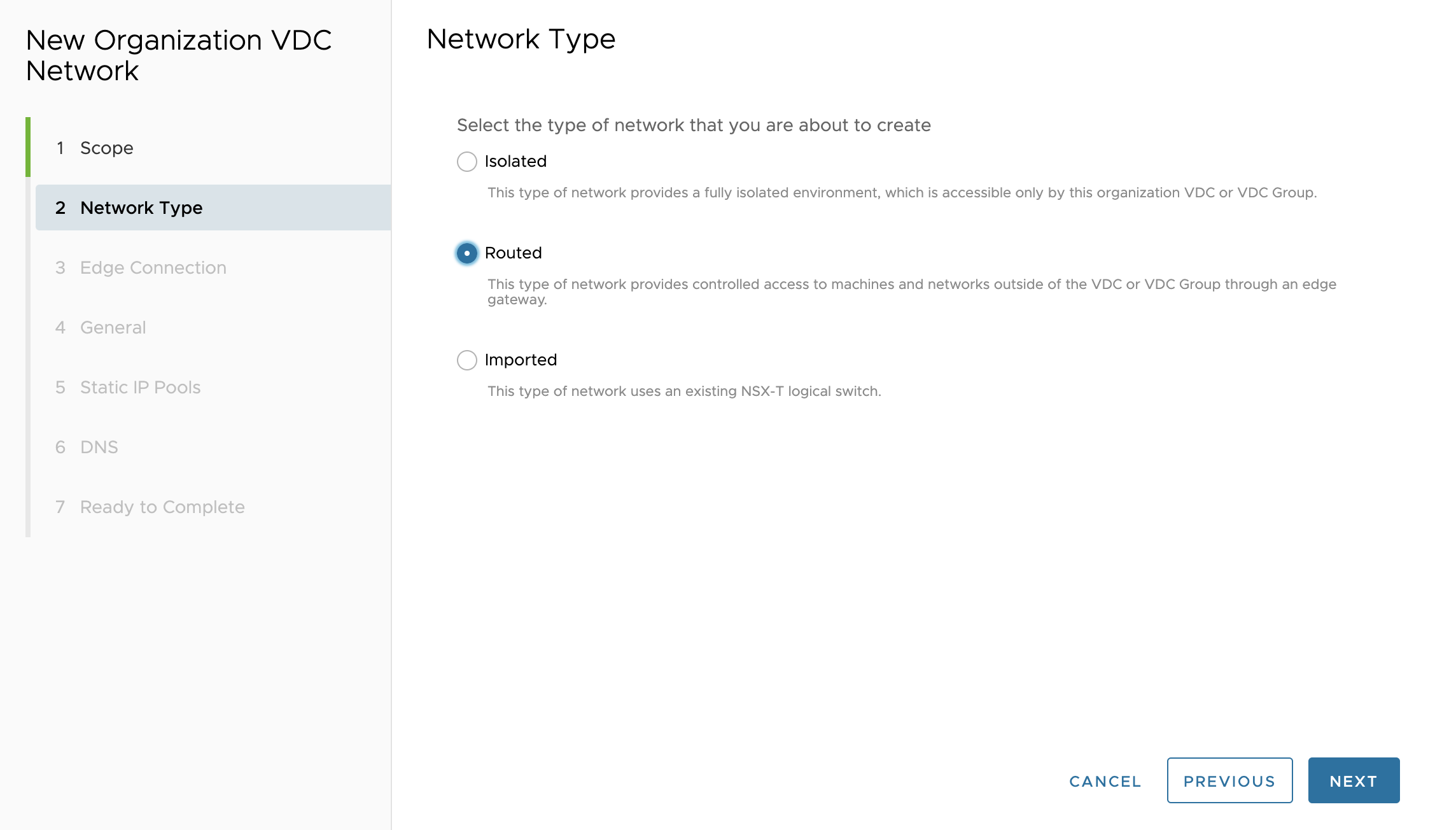Screen dimensions: 1456x830
Task: Select the Isolated radio button
Action: tap(467, 162)
